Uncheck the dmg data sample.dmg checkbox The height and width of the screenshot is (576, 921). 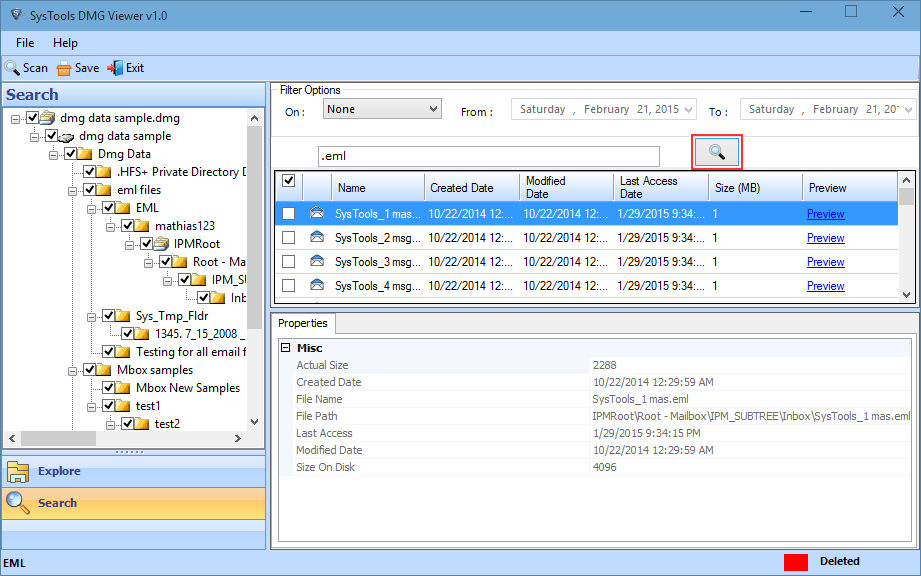point(33,117)
